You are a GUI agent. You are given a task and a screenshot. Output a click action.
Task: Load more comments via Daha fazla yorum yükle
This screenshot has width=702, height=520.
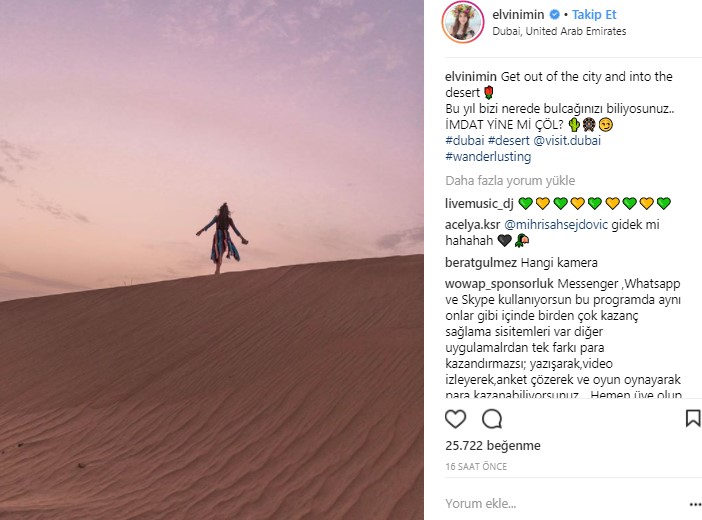click(510, 180)
